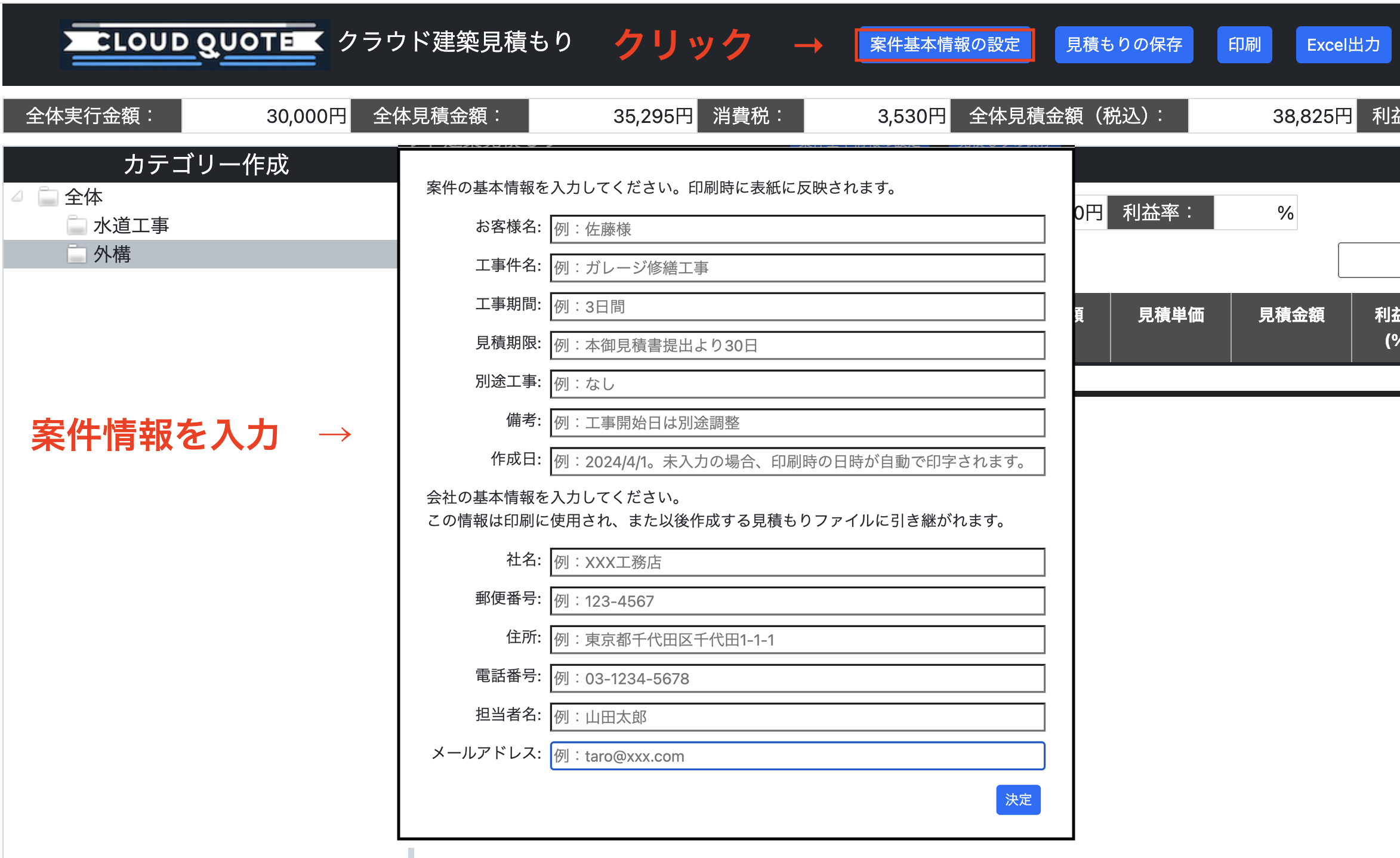This screenshot has height=858, width=1400.
Task: Focus the 社名 input field
Action: point(797,562)
